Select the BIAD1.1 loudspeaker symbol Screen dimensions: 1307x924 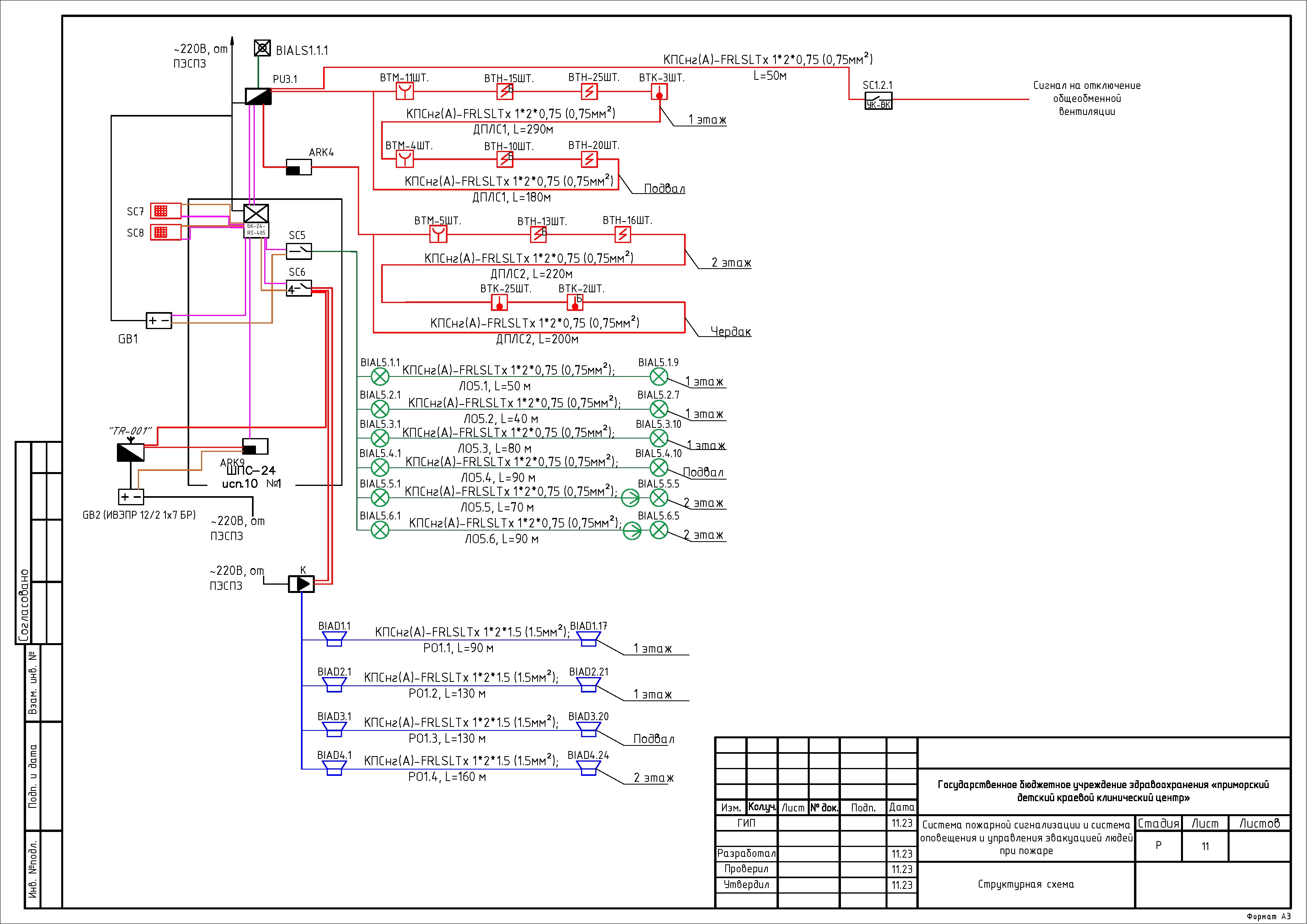(334, 639)
